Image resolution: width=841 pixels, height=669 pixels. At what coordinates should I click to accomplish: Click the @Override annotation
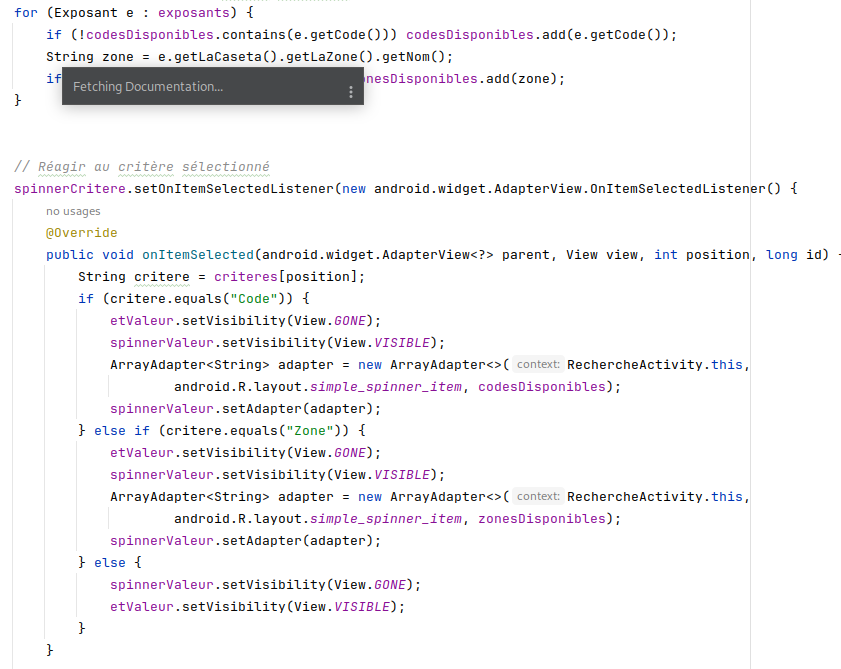[82, 233]
